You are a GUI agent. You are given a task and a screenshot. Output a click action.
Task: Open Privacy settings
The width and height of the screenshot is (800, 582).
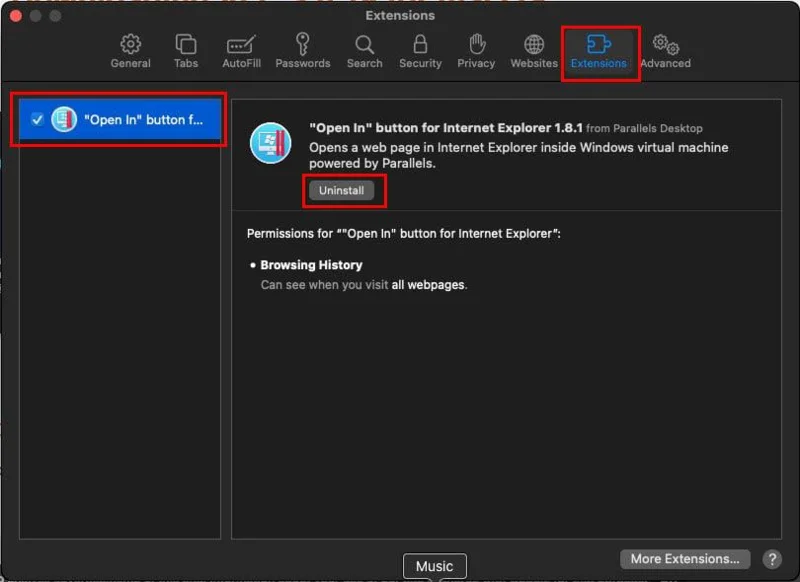[x=476, y=51]
